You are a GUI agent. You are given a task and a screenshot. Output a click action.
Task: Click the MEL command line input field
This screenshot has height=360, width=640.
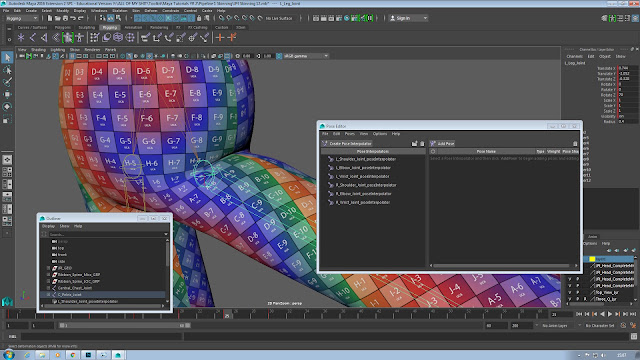[101, 336]
